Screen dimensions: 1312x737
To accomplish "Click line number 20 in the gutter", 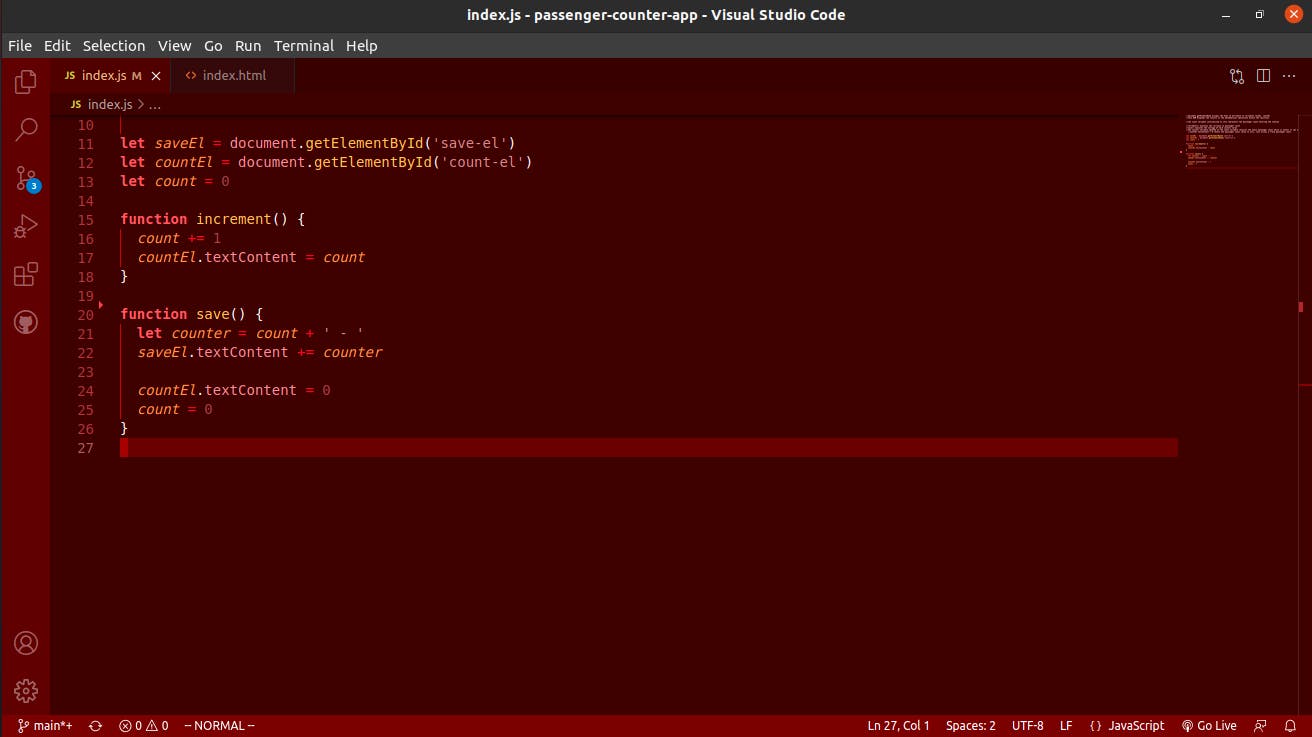I will 85,314.
